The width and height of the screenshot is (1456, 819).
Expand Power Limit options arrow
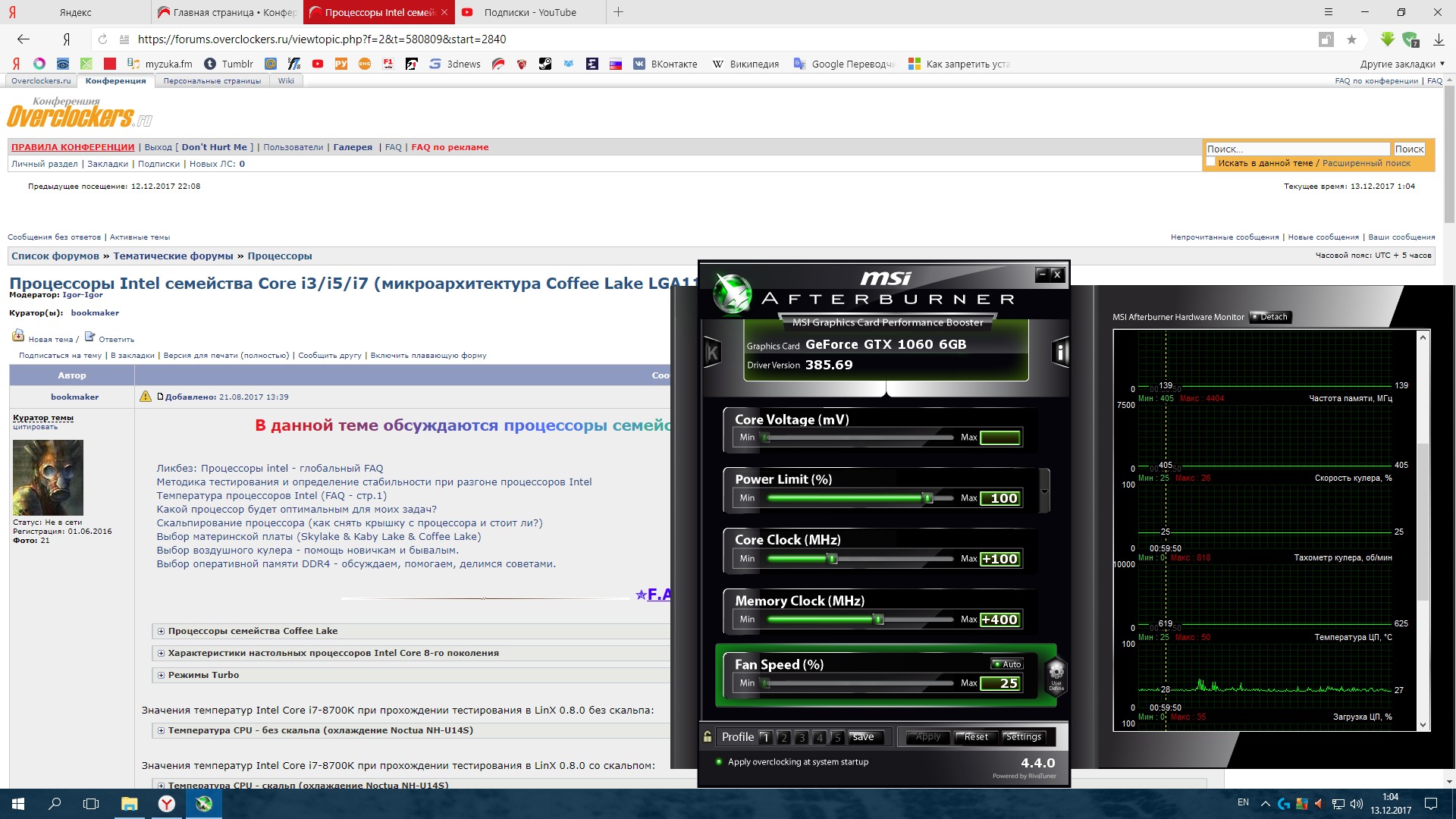coord(1044,491)
